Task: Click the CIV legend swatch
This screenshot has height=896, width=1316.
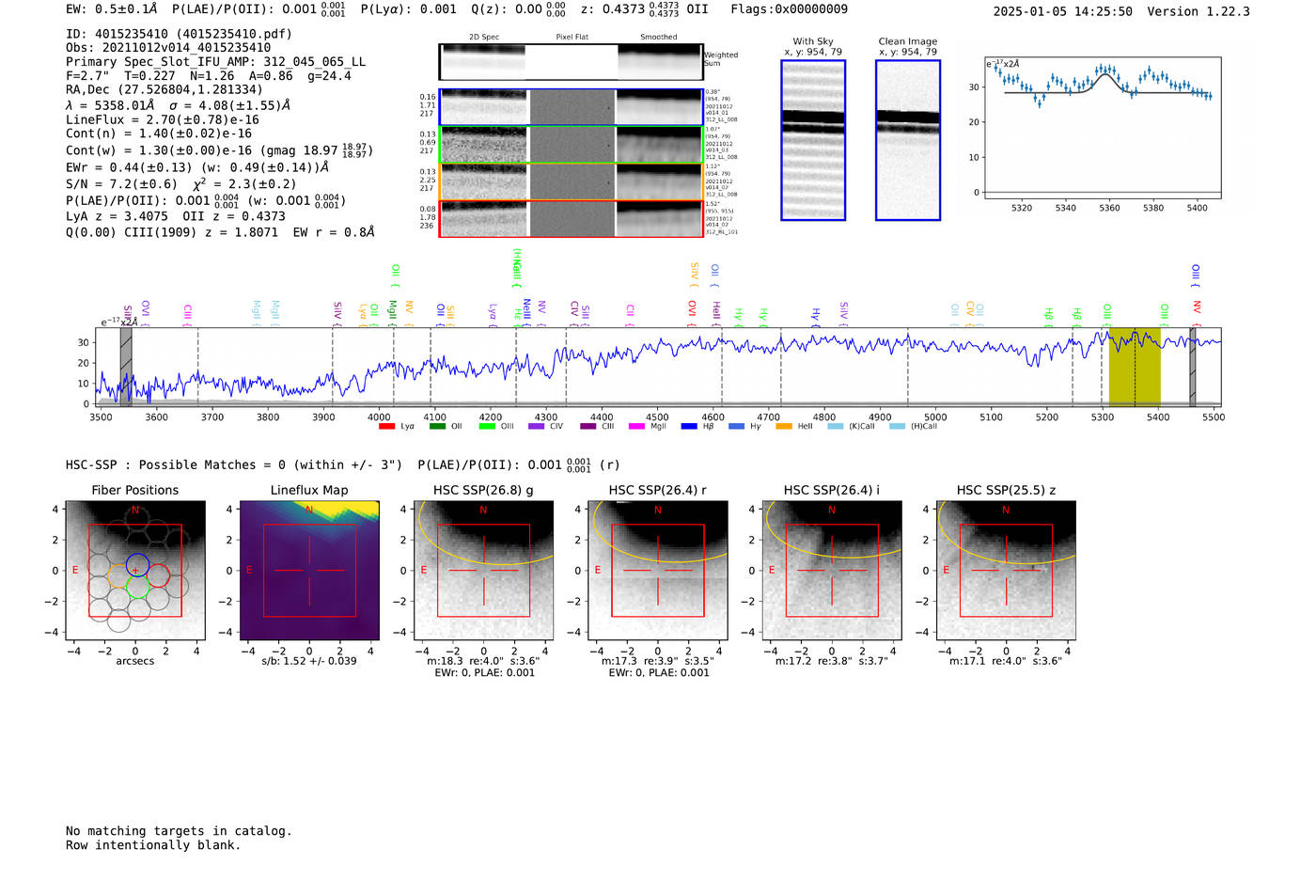Action: point(537,427)
